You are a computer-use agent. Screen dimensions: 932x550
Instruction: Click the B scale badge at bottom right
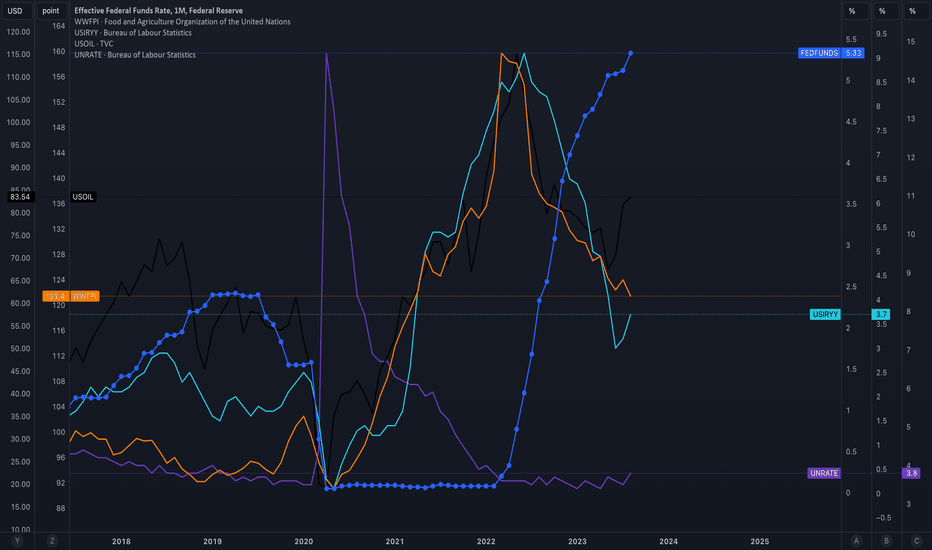886,540
